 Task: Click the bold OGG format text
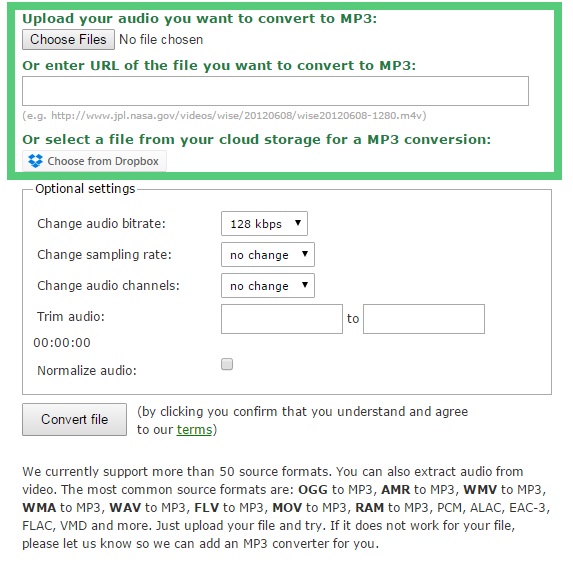(x=313, y=489)
